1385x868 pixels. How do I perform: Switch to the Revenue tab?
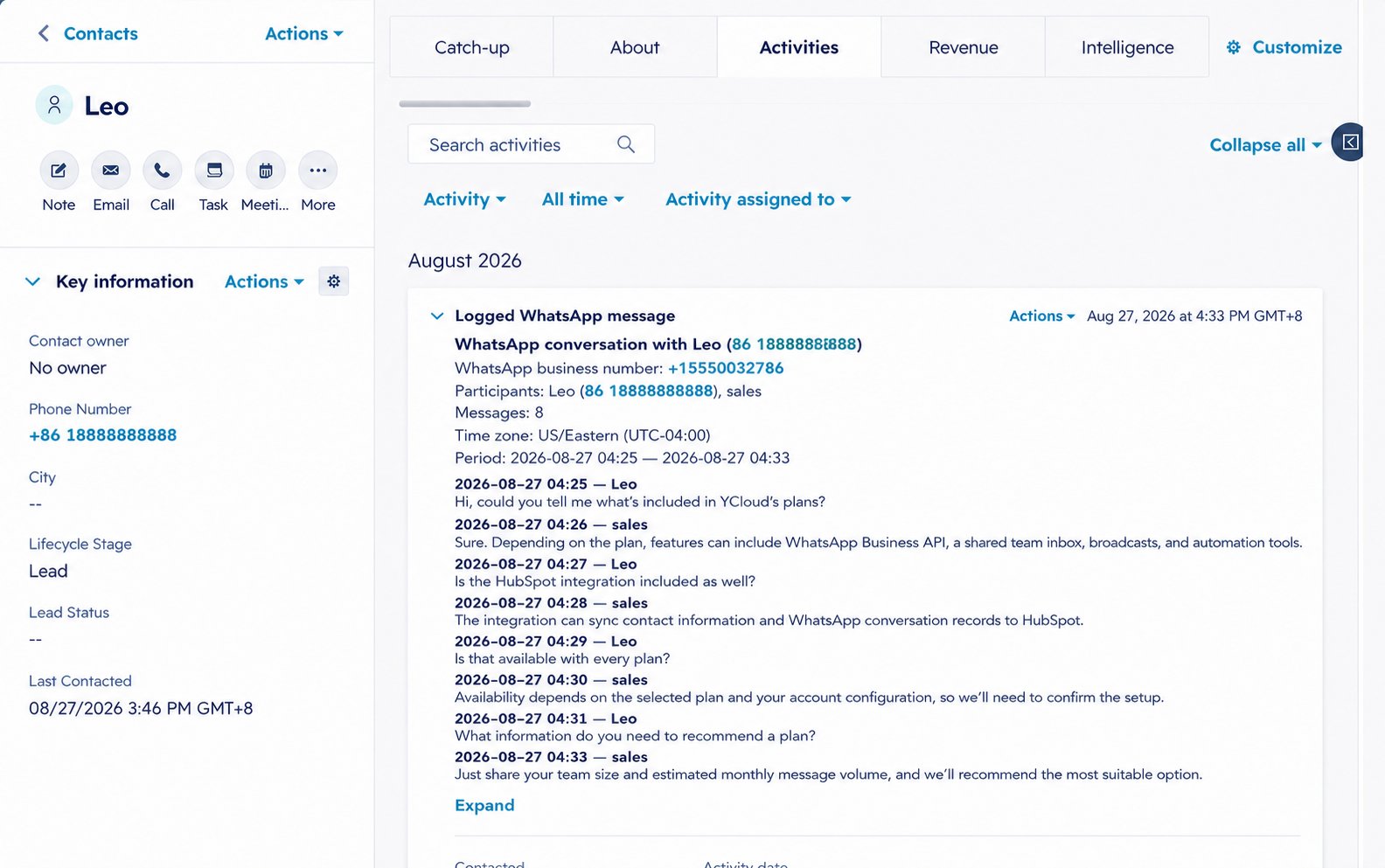click(x=963, y=47)
